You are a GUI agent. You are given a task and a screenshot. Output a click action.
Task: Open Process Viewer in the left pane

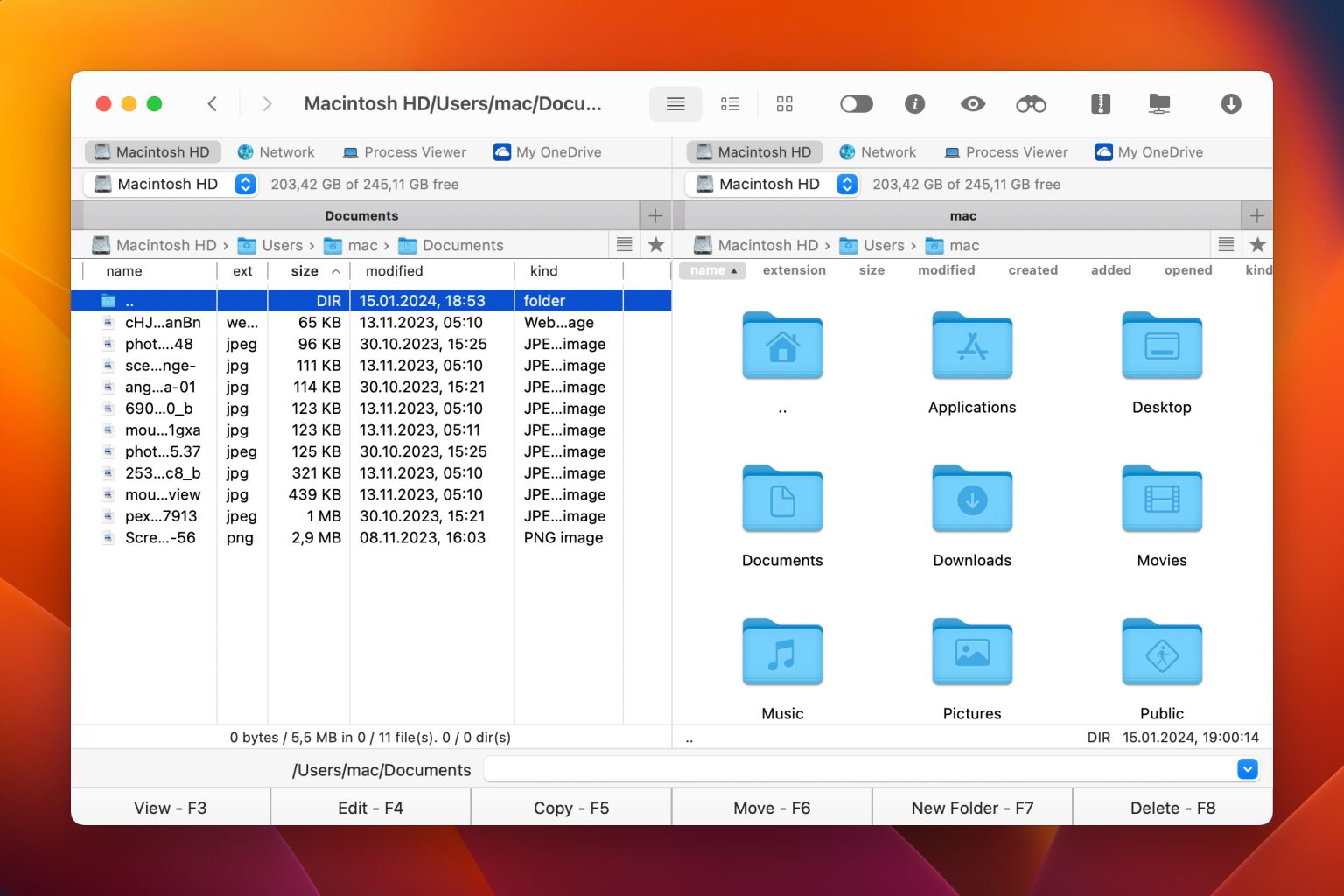point(403,151)
